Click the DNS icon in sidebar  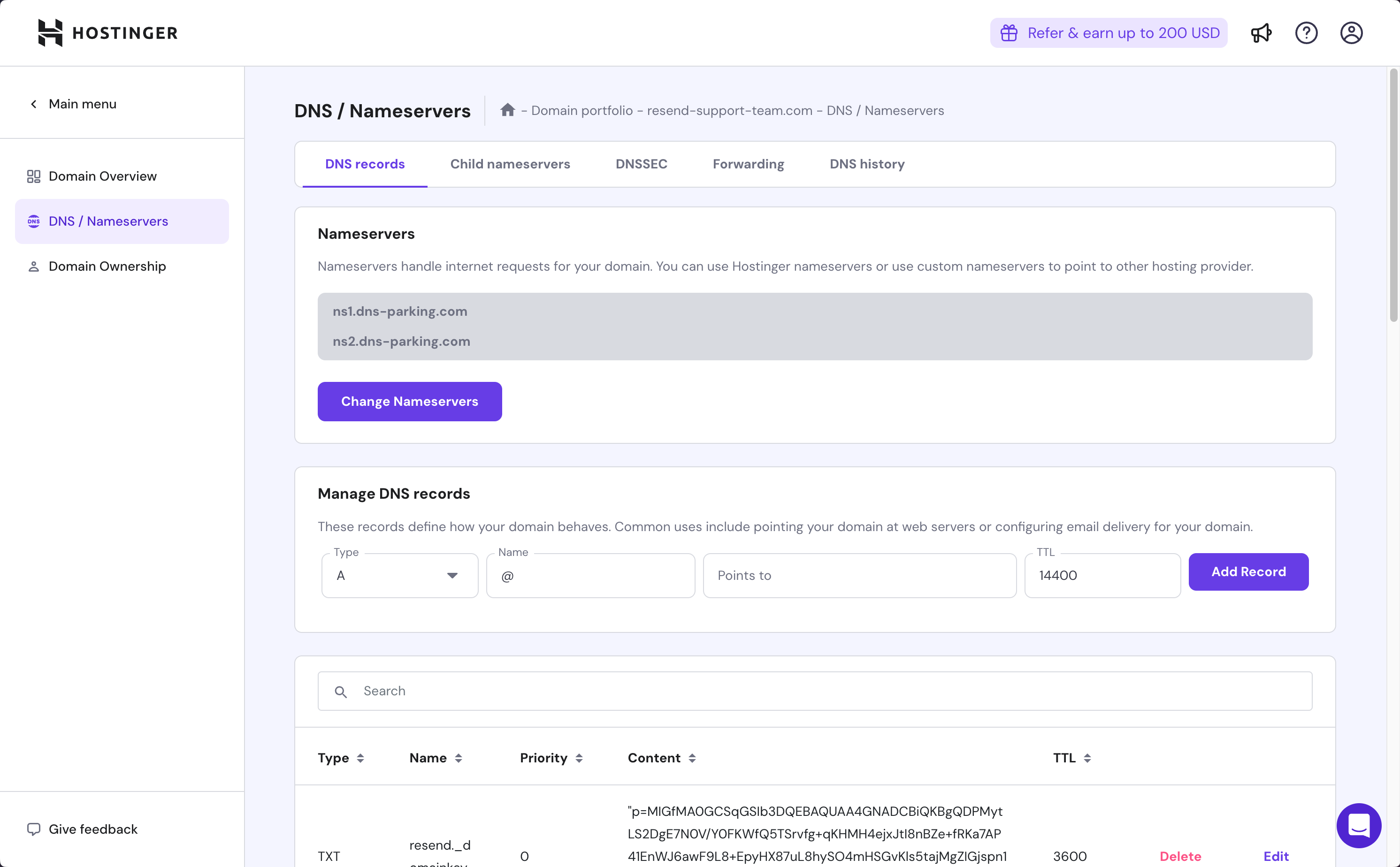34,221
